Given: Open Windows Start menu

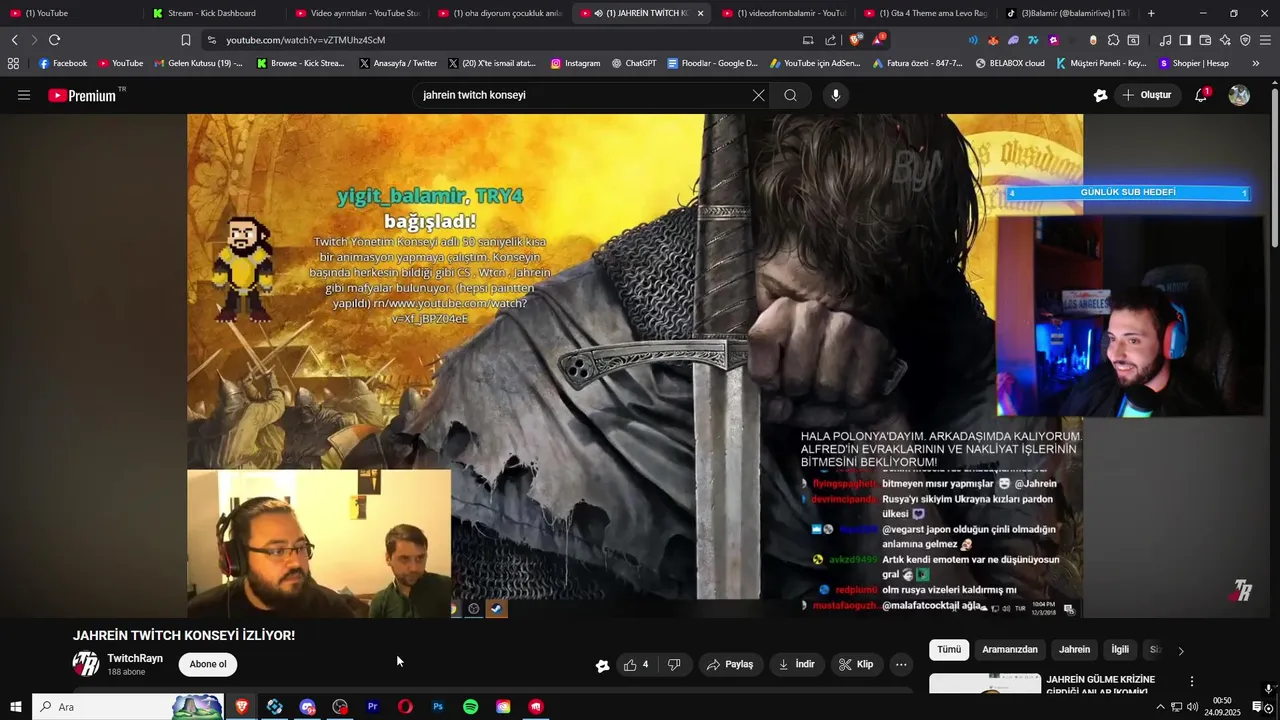Looking at the screenshot, I should pos(15,707).
